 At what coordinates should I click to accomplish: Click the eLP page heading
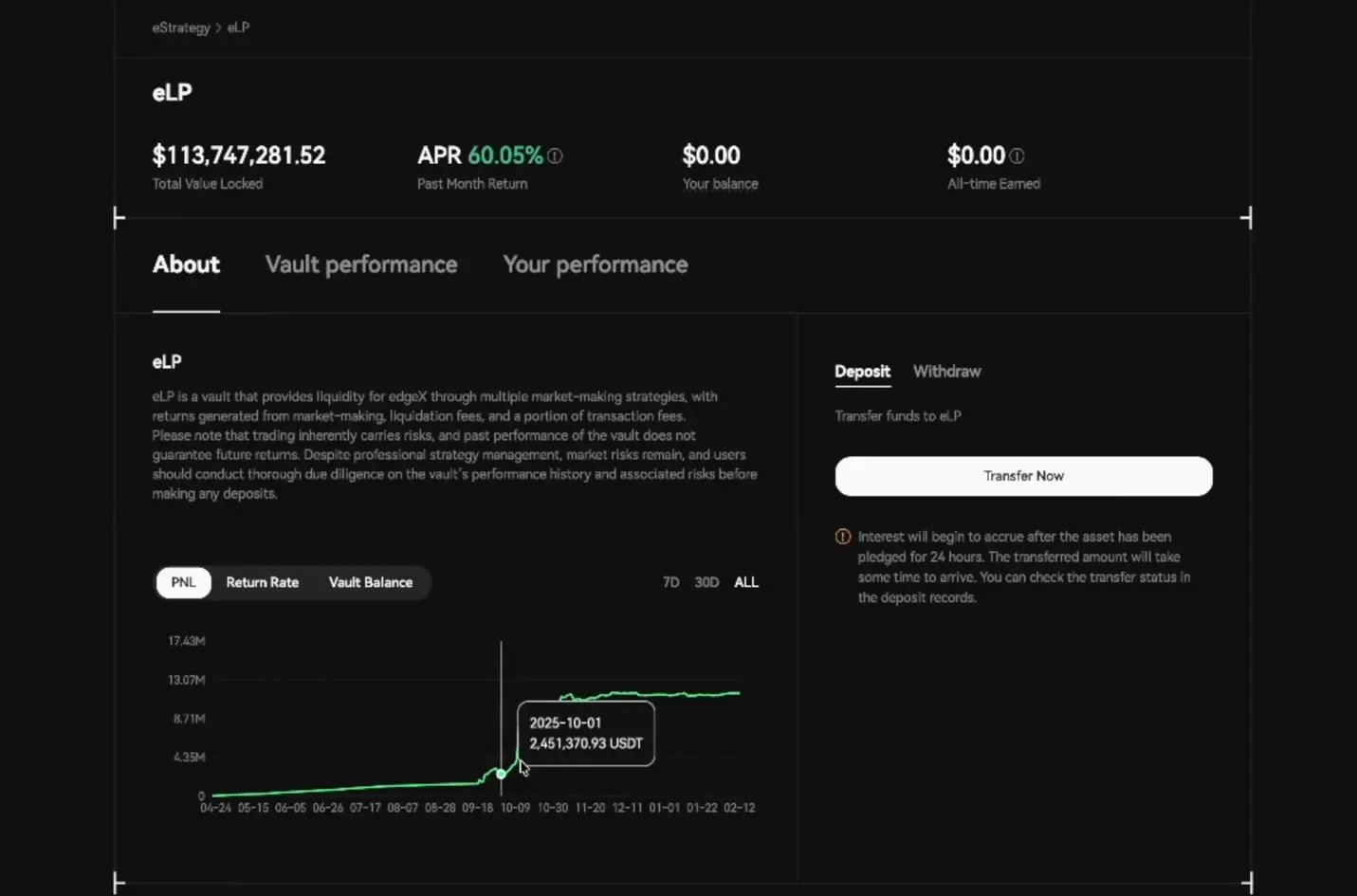point(172,92)
